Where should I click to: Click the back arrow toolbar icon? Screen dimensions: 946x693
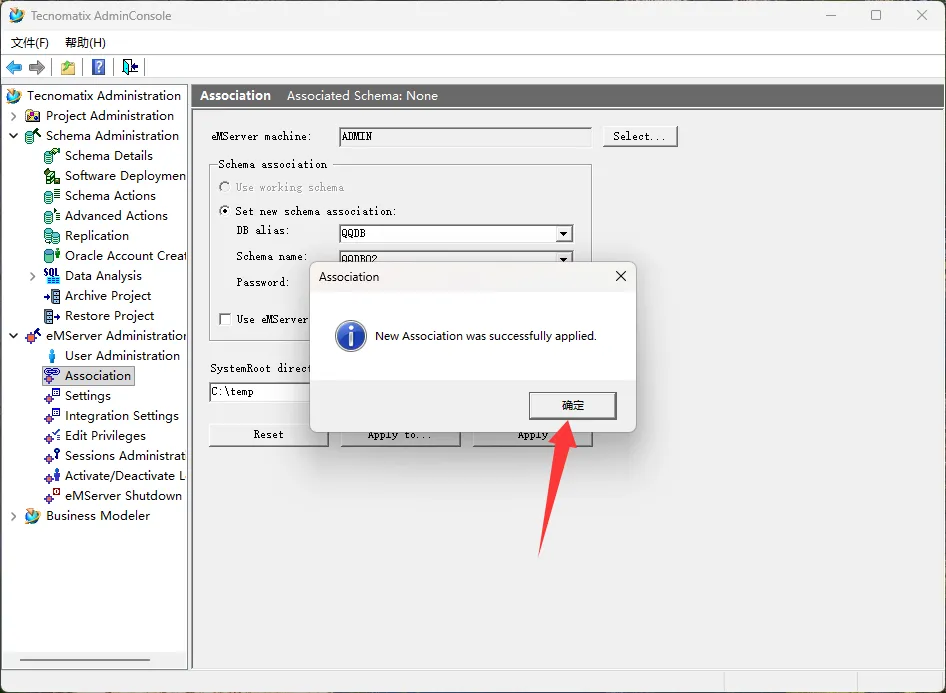point(14,67)
